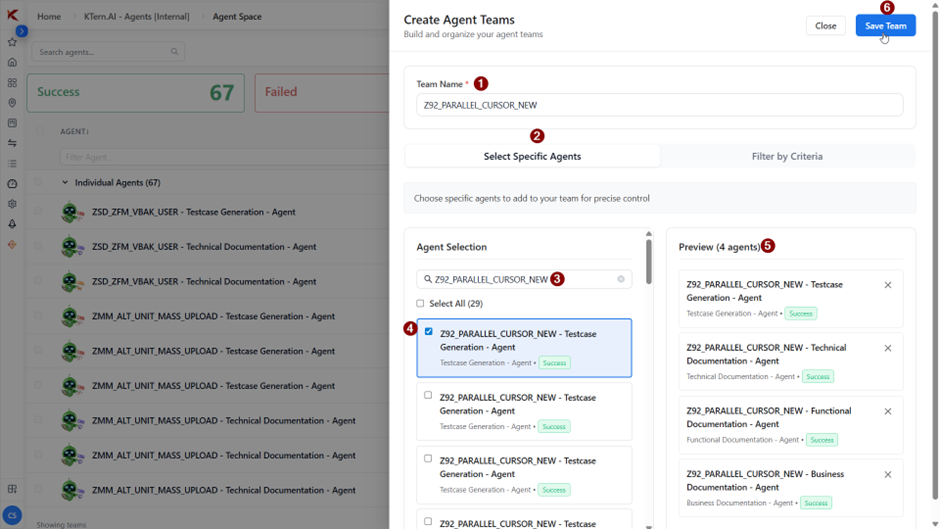Remove Functional Documentation agent from preview

pyautogui.click(x=887, y=411)
